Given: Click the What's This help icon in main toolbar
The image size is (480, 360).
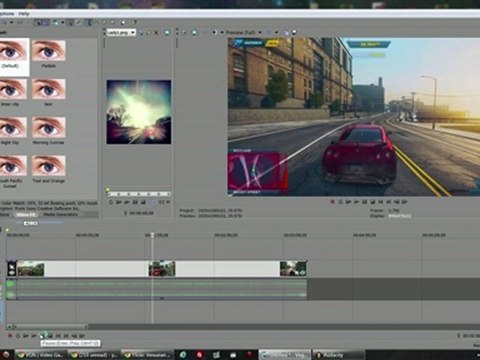Looking at the screenshot, I should (x=134, y=22).
